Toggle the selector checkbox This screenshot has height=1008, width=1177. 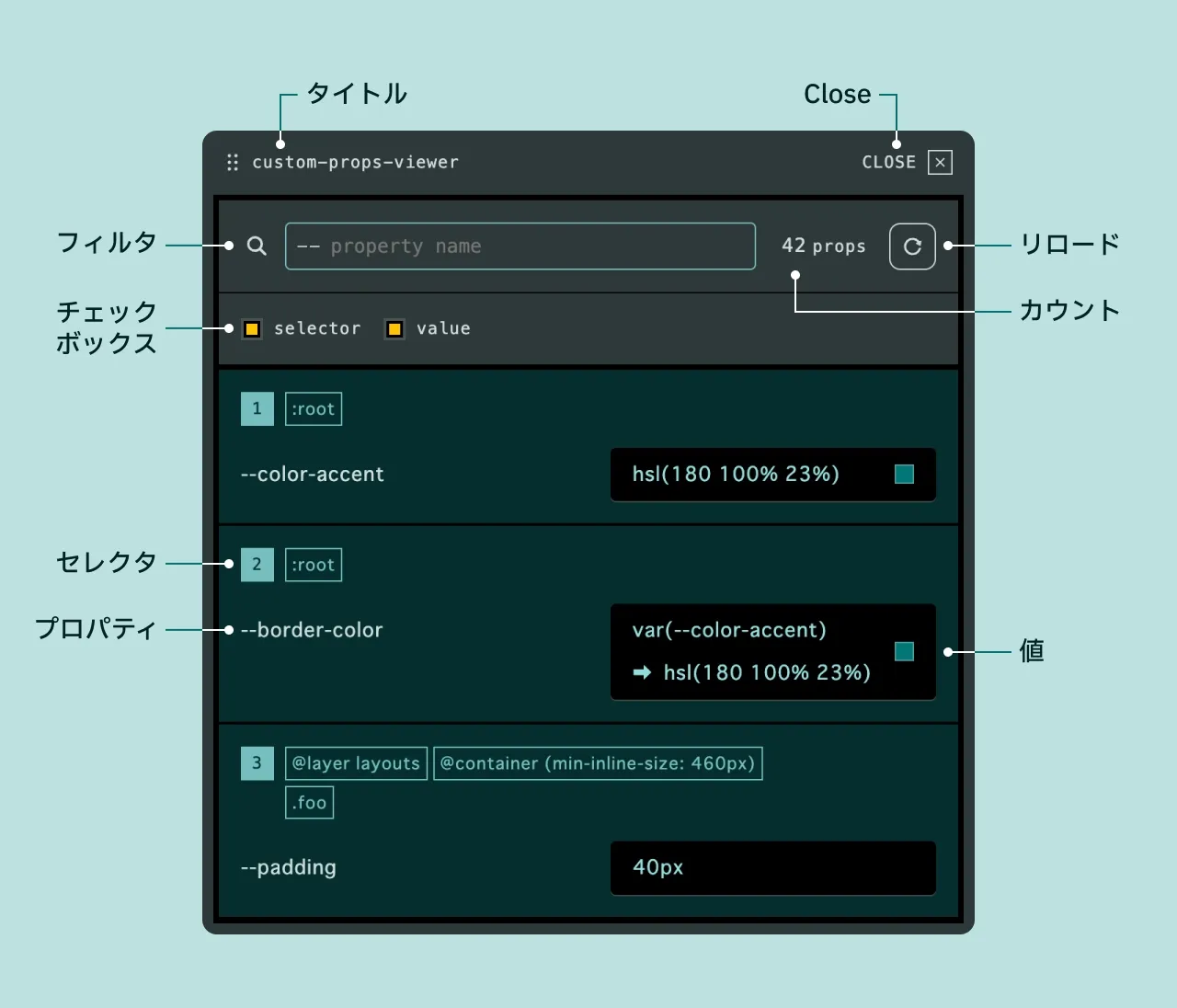point(252,328)
